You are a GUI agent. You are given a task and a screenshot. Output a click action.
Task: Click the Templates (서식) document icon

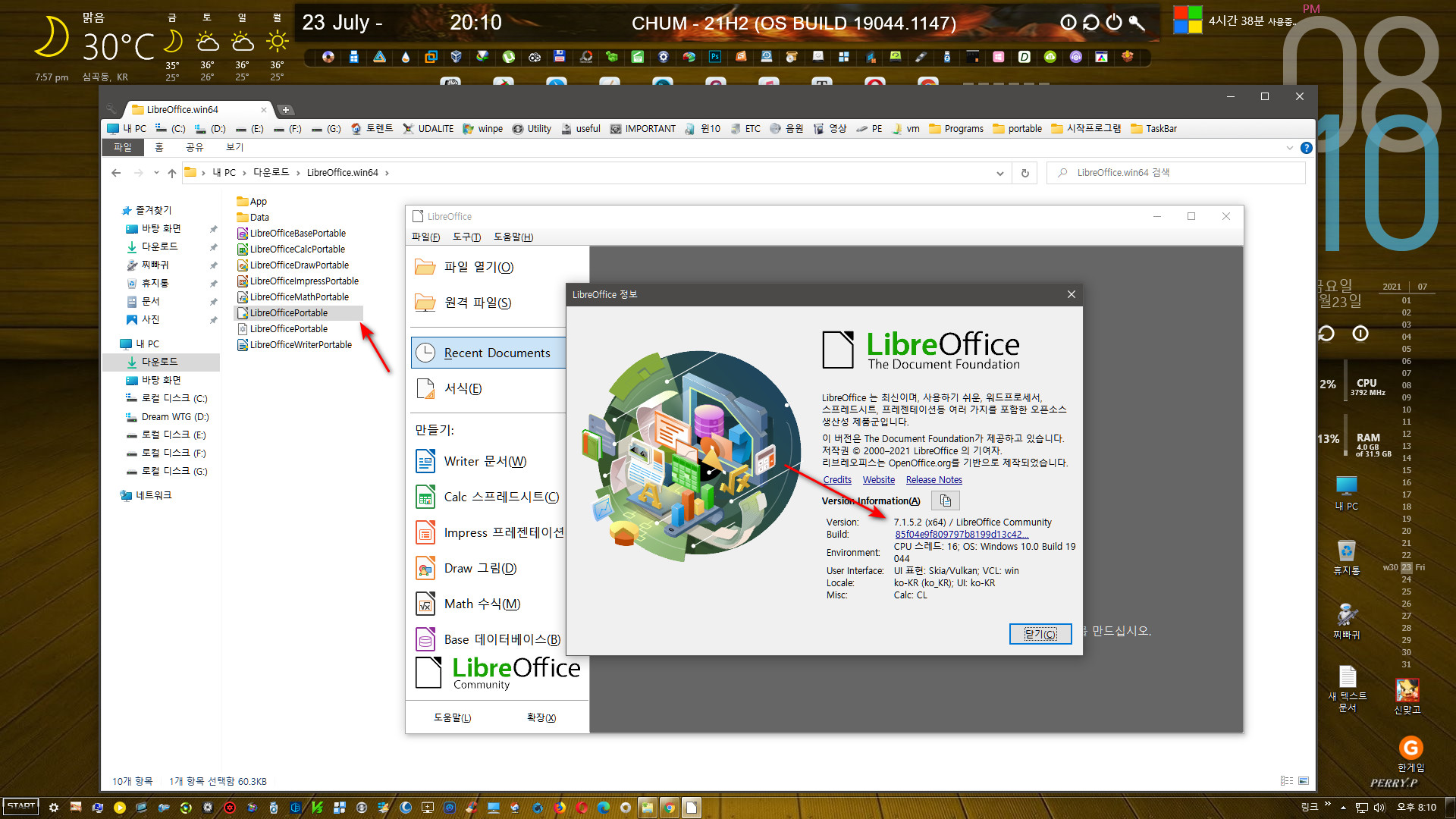[425, 388]
